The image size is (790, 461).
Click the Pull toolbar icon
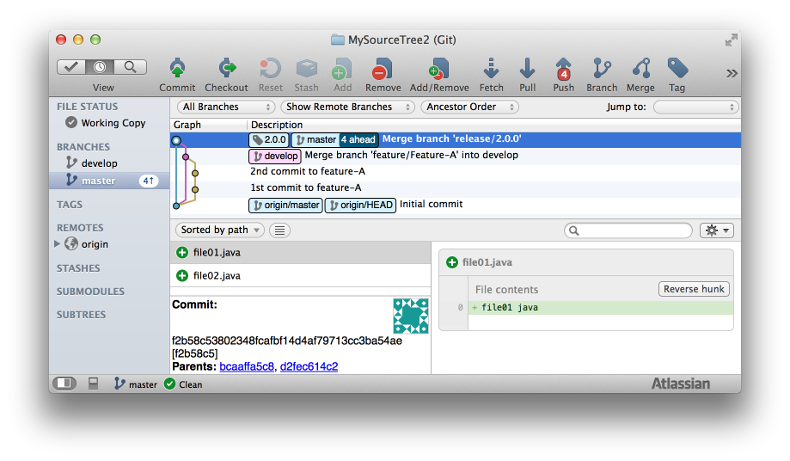pyautogui.click(x=528, y=68)
